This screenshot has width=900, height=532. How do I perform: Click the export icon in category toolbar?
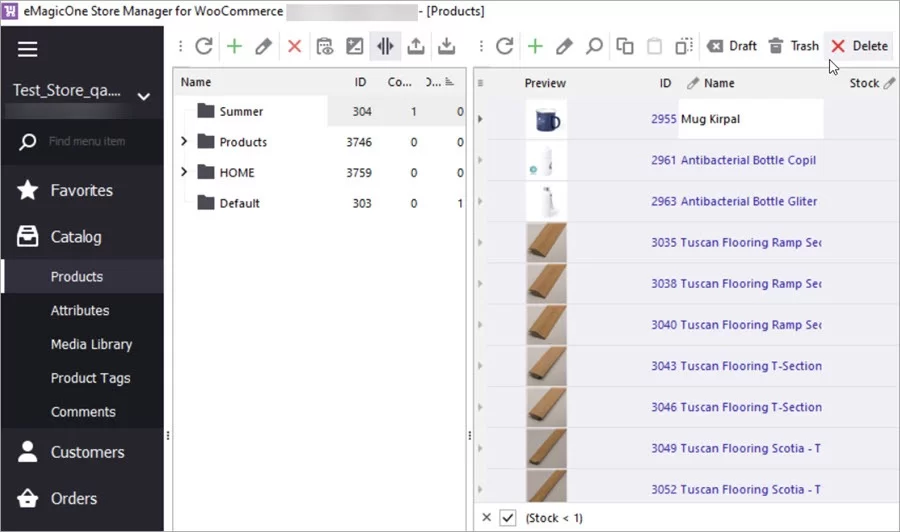(x=416, y=46)
